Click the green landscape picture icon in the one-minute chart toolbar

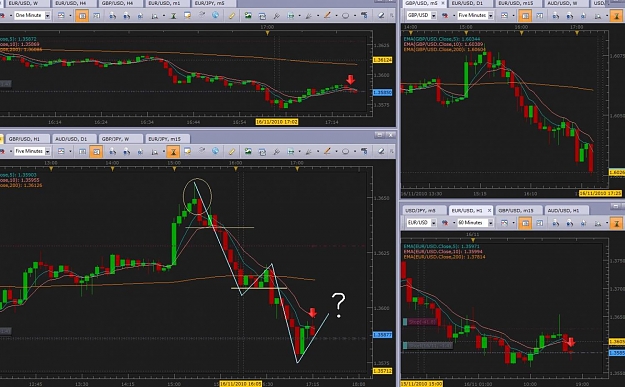tap(248, 16)
